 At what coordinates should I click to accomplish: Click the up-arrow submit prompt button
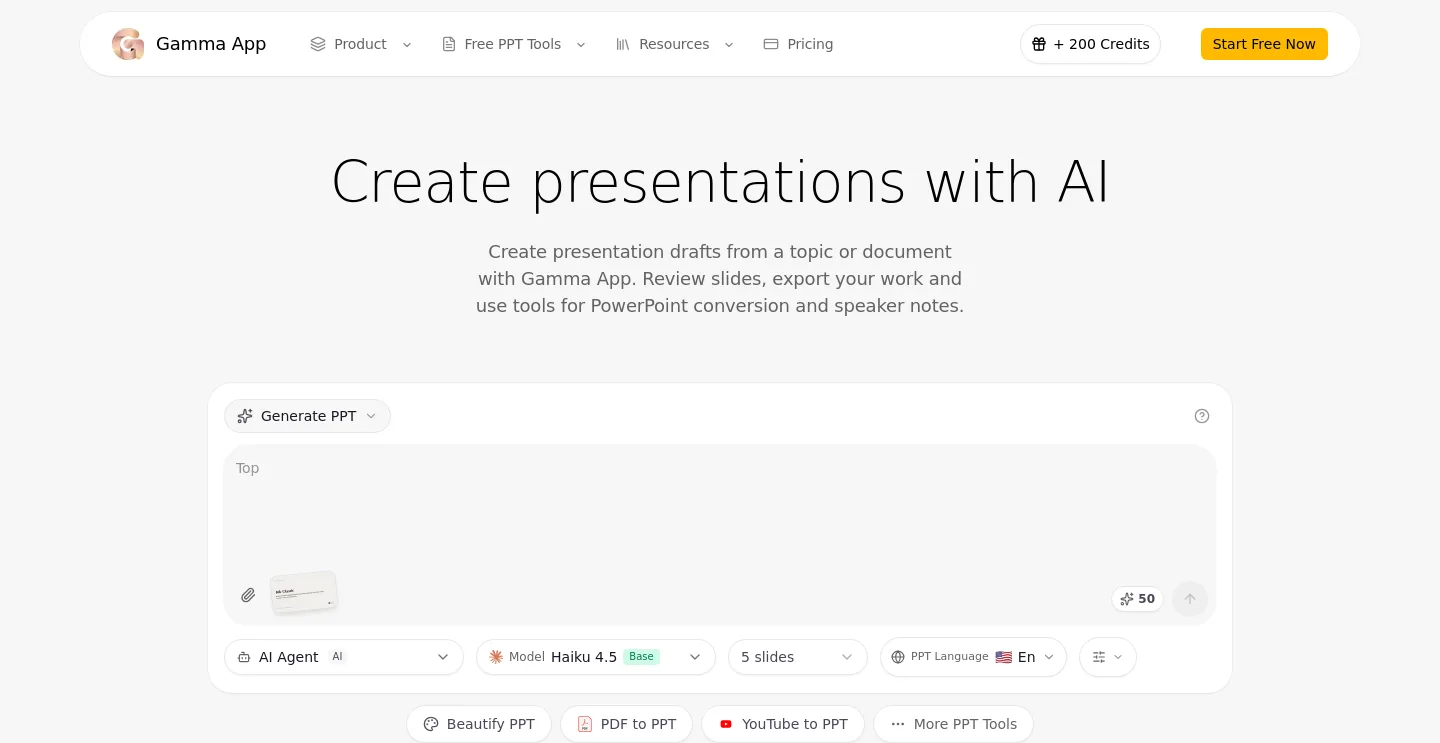click(1190, 599)
